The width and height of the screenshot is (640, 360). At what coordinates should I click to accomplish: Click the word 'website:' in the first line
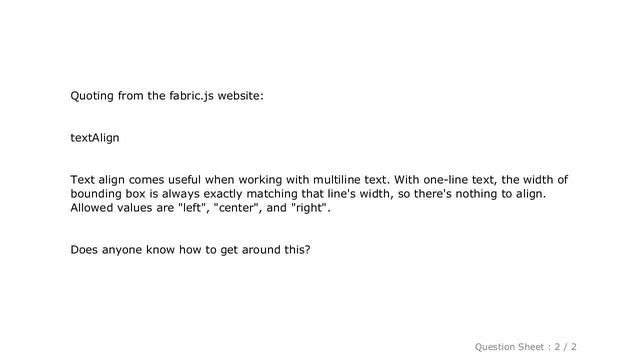[x=240, y=96]
